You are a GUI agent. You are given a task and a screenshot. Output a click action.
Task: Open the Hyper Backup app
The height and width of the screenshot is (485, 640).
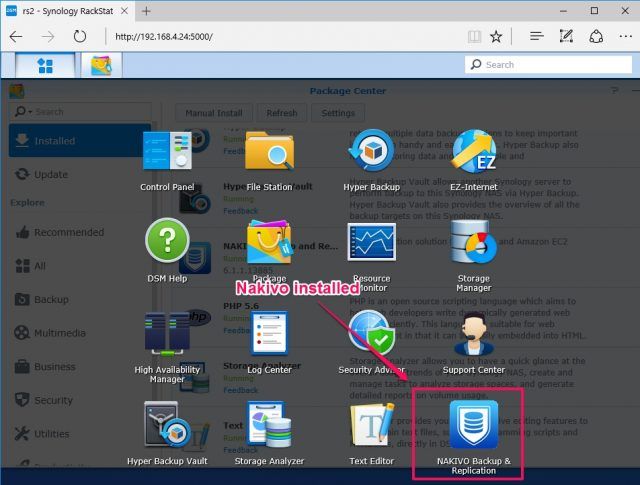pos(371,150)
